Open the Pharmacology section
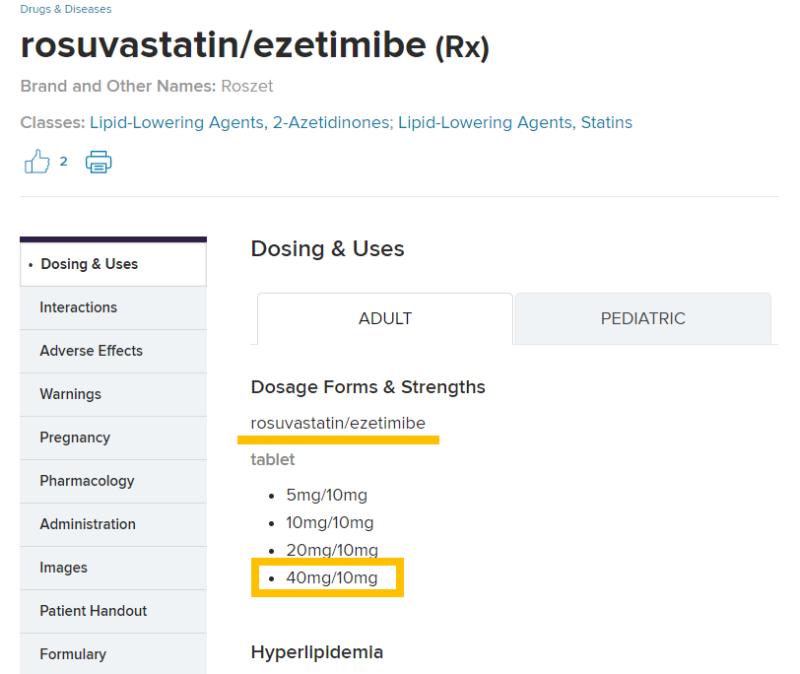Screen dimensions: 800x674 point(87,481)
